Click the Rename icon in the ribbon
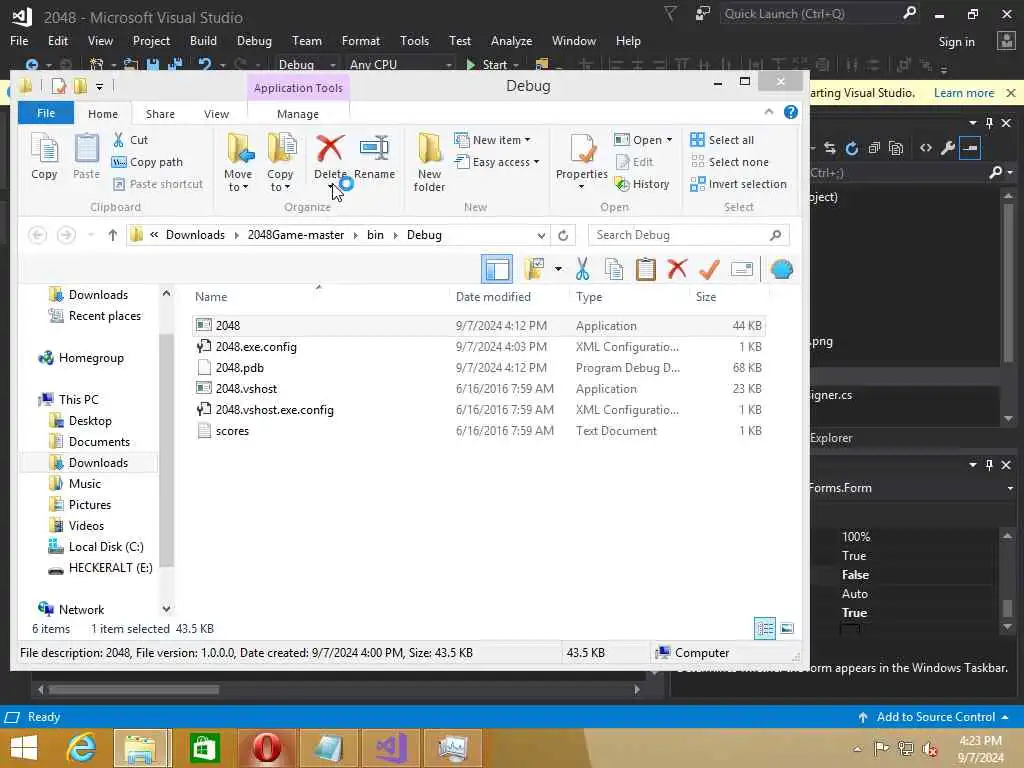 click(374, 148)
